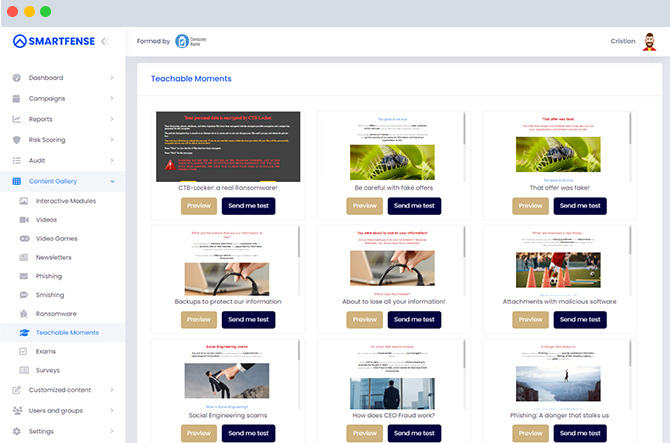Open Newsletters menu item
The width and height of the screenshot is (670, 443).
[x=62, y=257]
